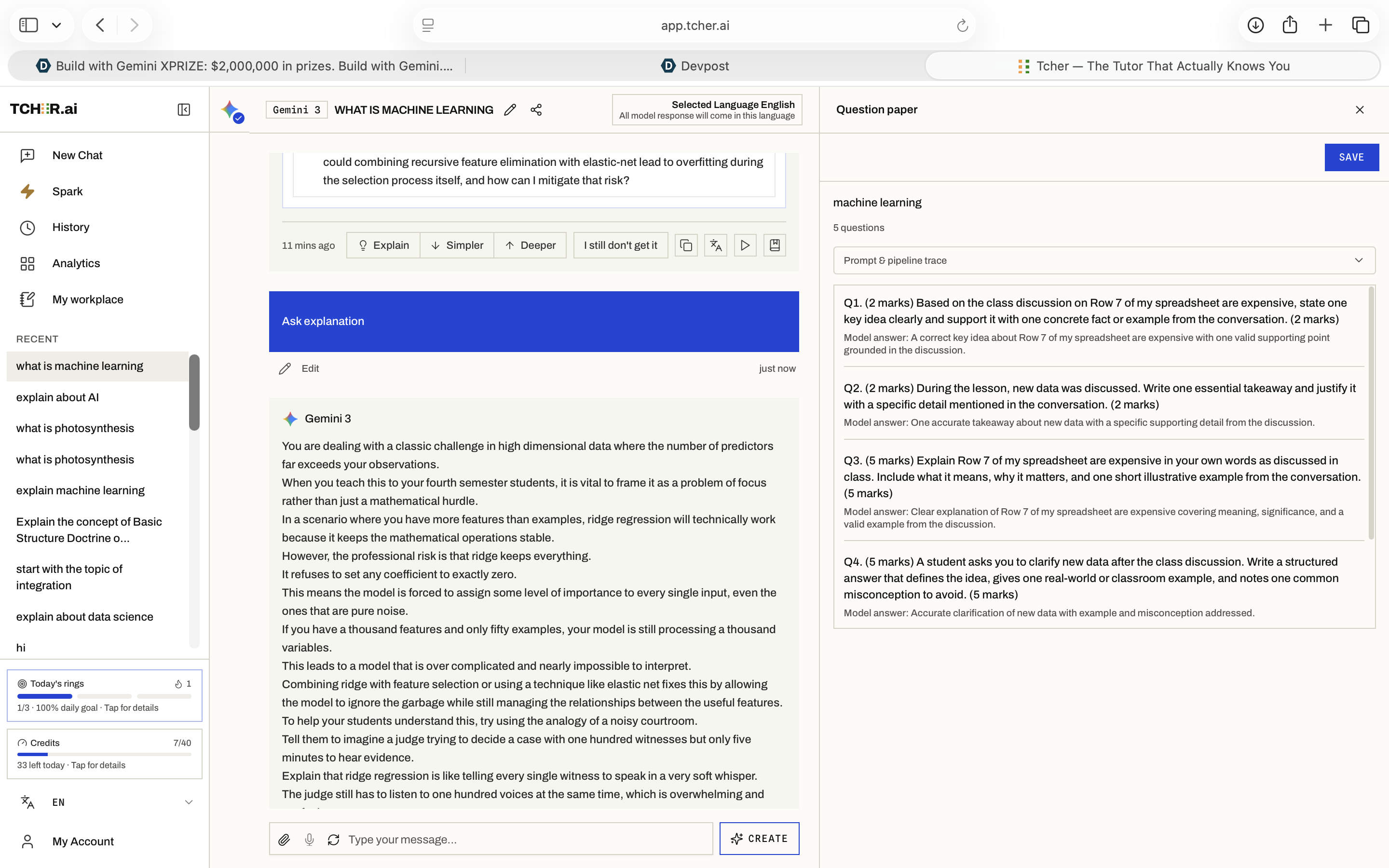Screen dimensions: 1389x868
Task: Open the browser sidebar dropdown chevron
Action: pos(56,25)
